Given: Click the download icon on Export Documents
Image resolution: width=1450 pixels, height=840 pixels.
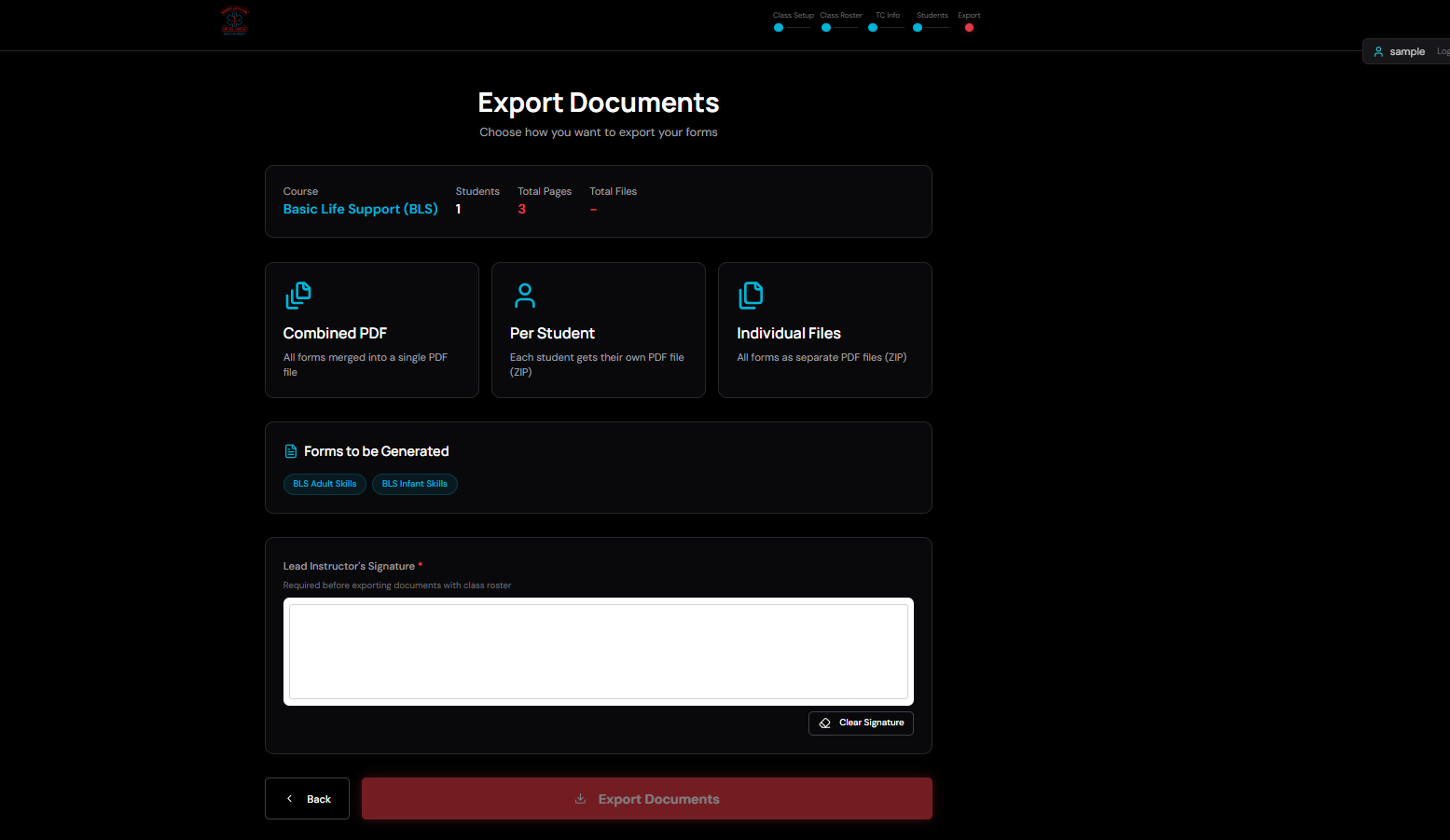Looking at the screenshot, I should pos(580,799).
